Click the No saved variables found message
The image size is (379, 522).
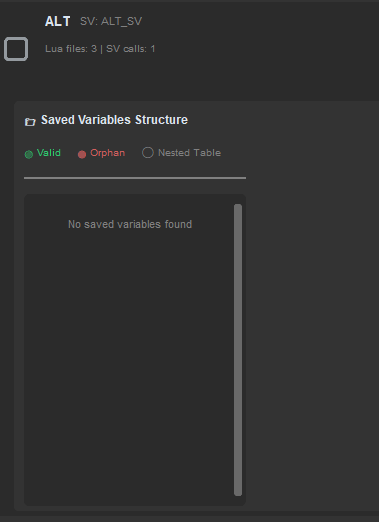(x=130, y=224)
